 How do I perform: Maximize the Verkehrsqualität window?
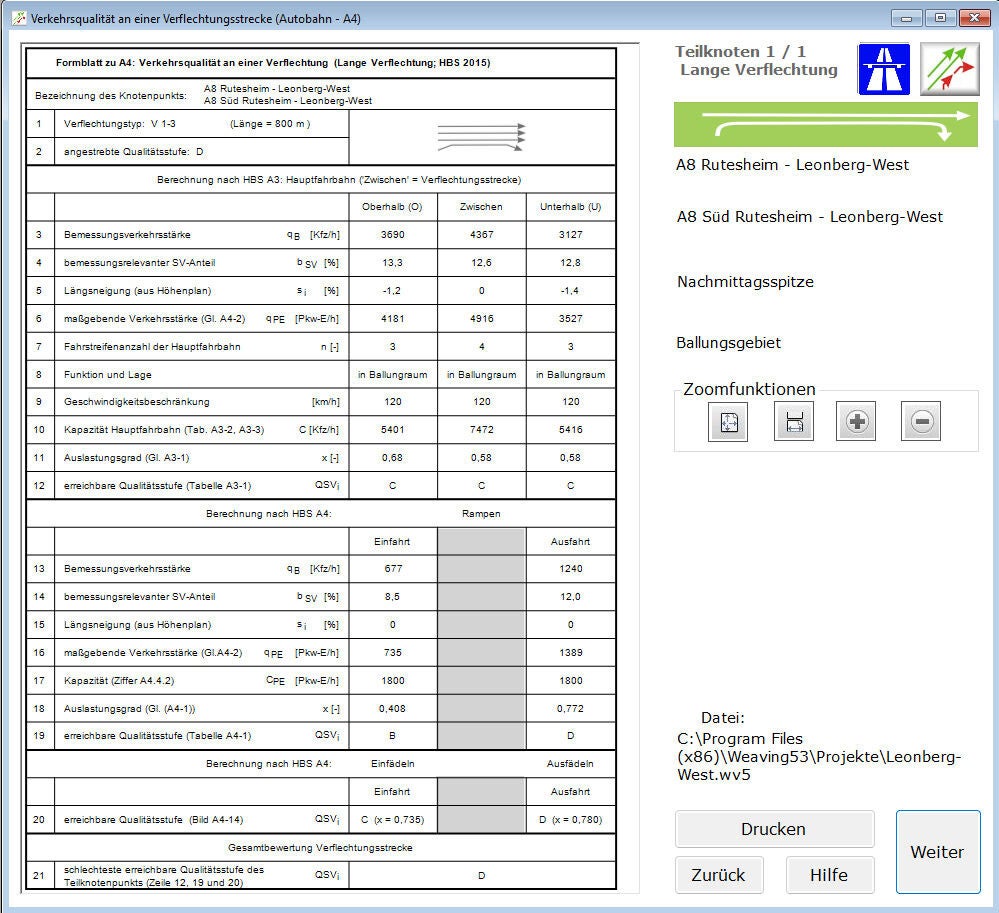[939, 17]
